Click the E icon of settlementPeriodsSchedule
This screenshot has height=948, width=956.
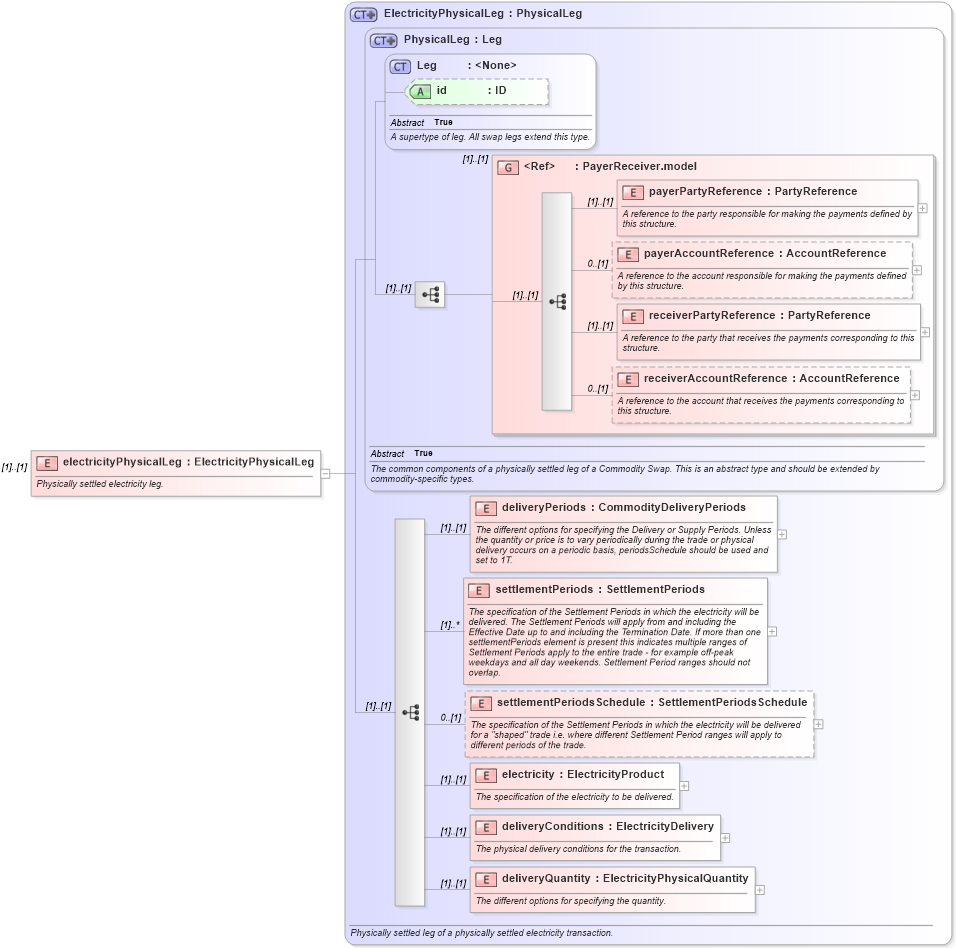pos(481,703)
